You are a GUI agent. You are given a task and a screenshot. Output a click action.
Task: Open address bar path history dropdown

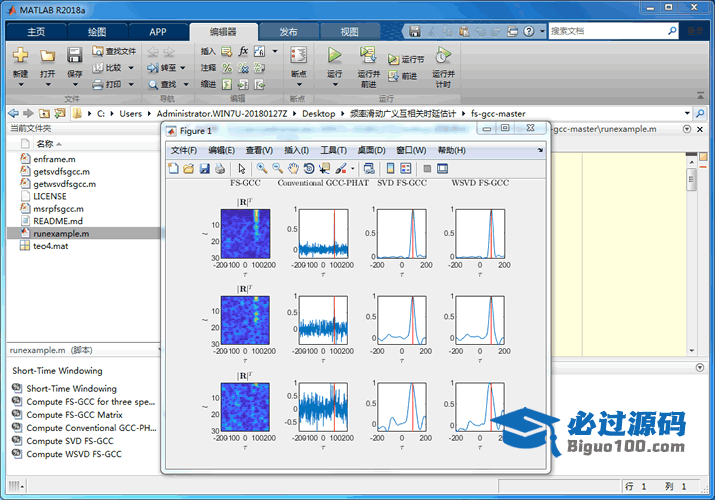[687, 113]
